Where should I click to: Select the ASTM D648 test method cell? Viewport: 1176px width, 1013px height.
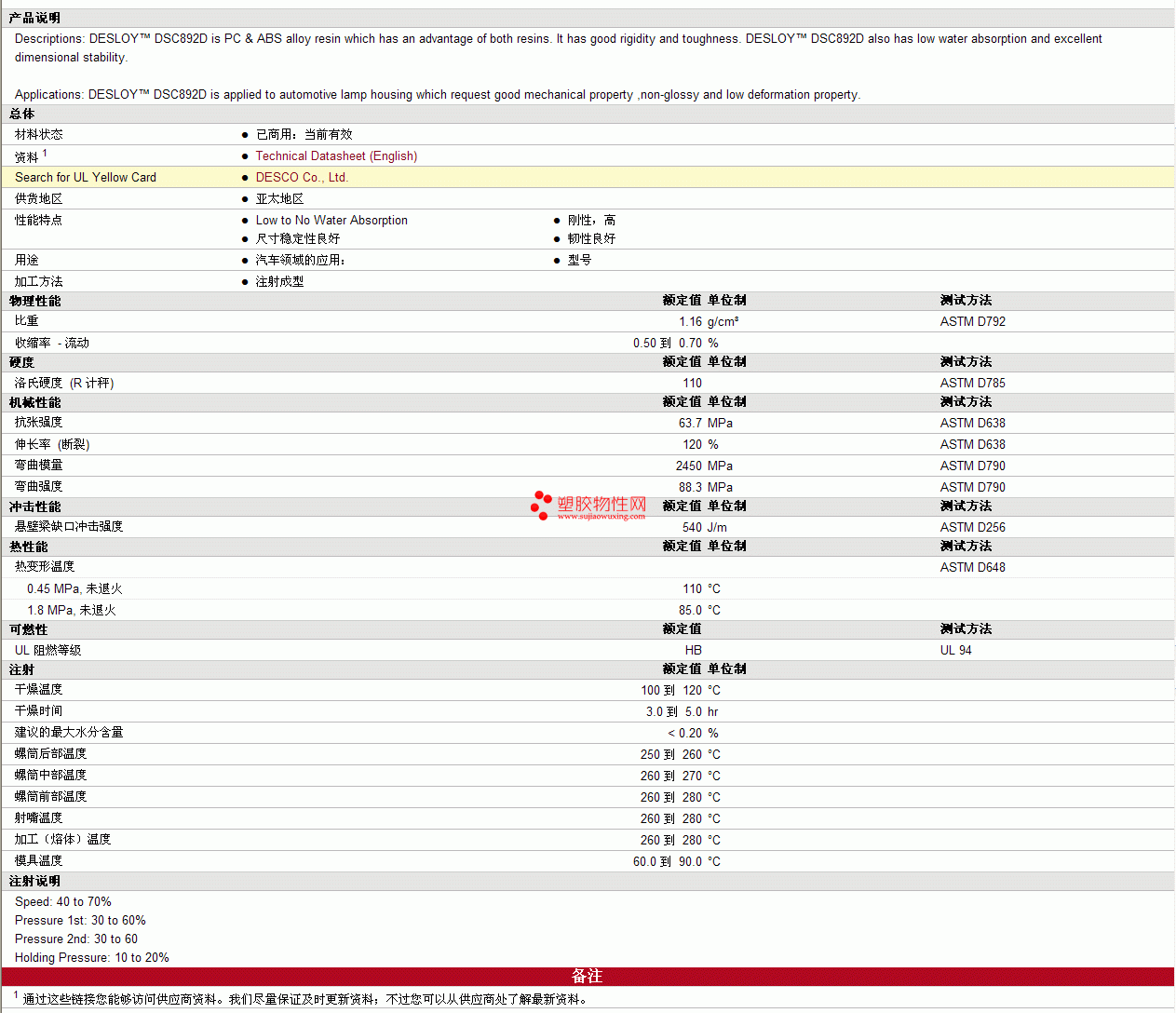tap(973, 568)
